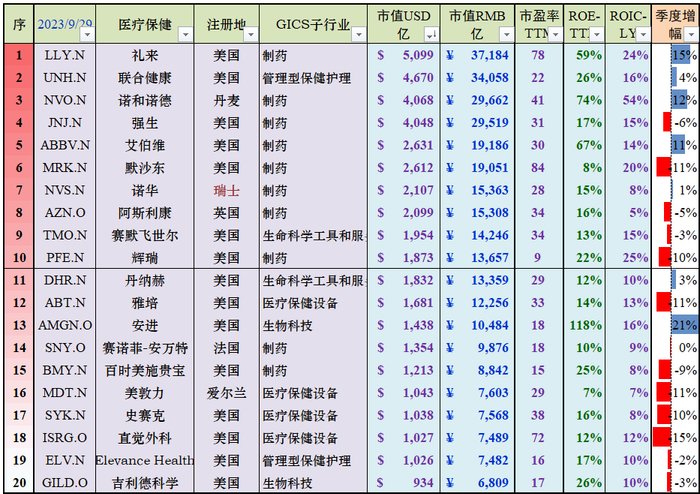Select the RMB market cap 10,484 cell

pos(477,325)
